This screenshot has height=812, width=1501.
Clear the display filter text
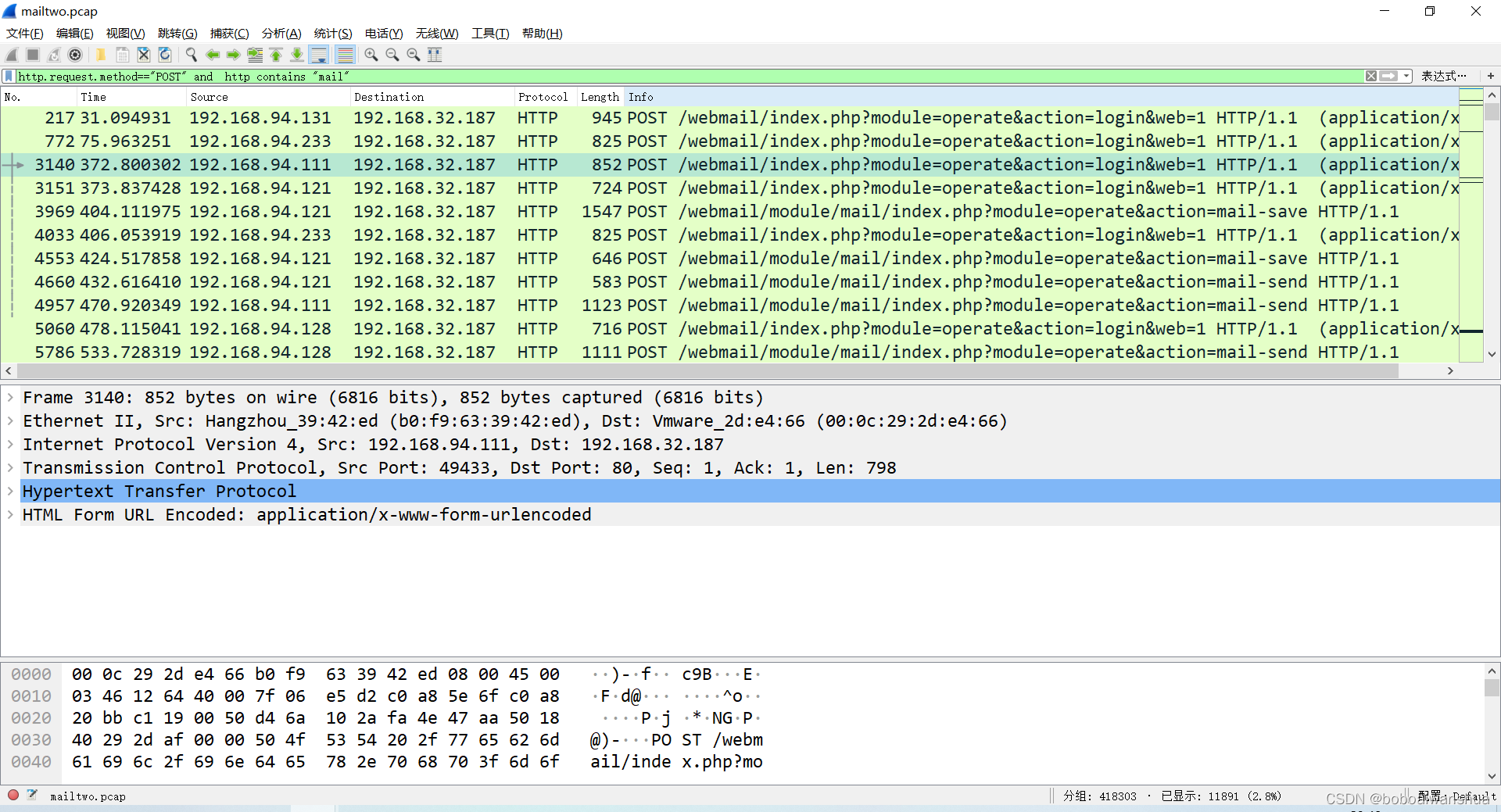tap(1371, 76)
